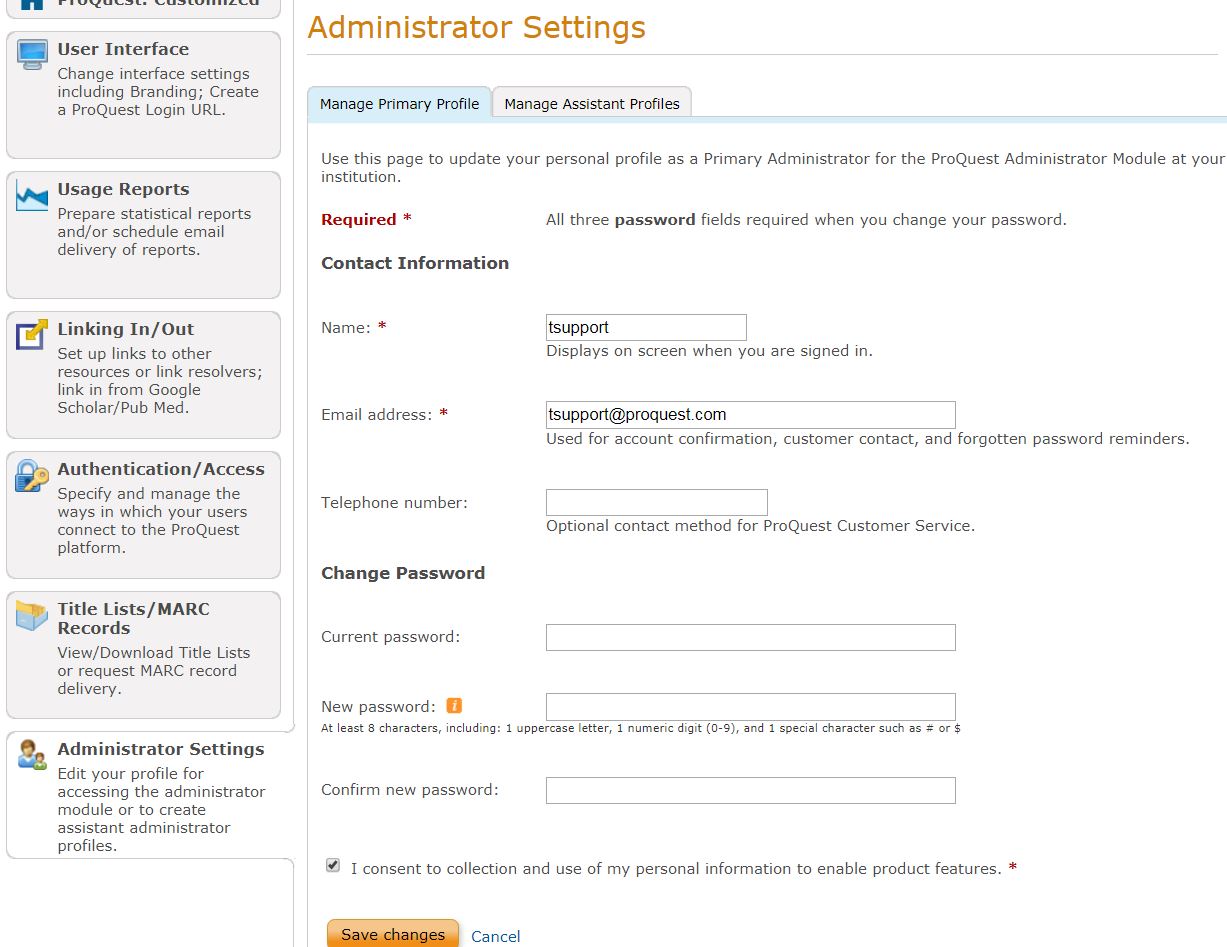Open the User Interface section heading

click(x=123, y=49)
